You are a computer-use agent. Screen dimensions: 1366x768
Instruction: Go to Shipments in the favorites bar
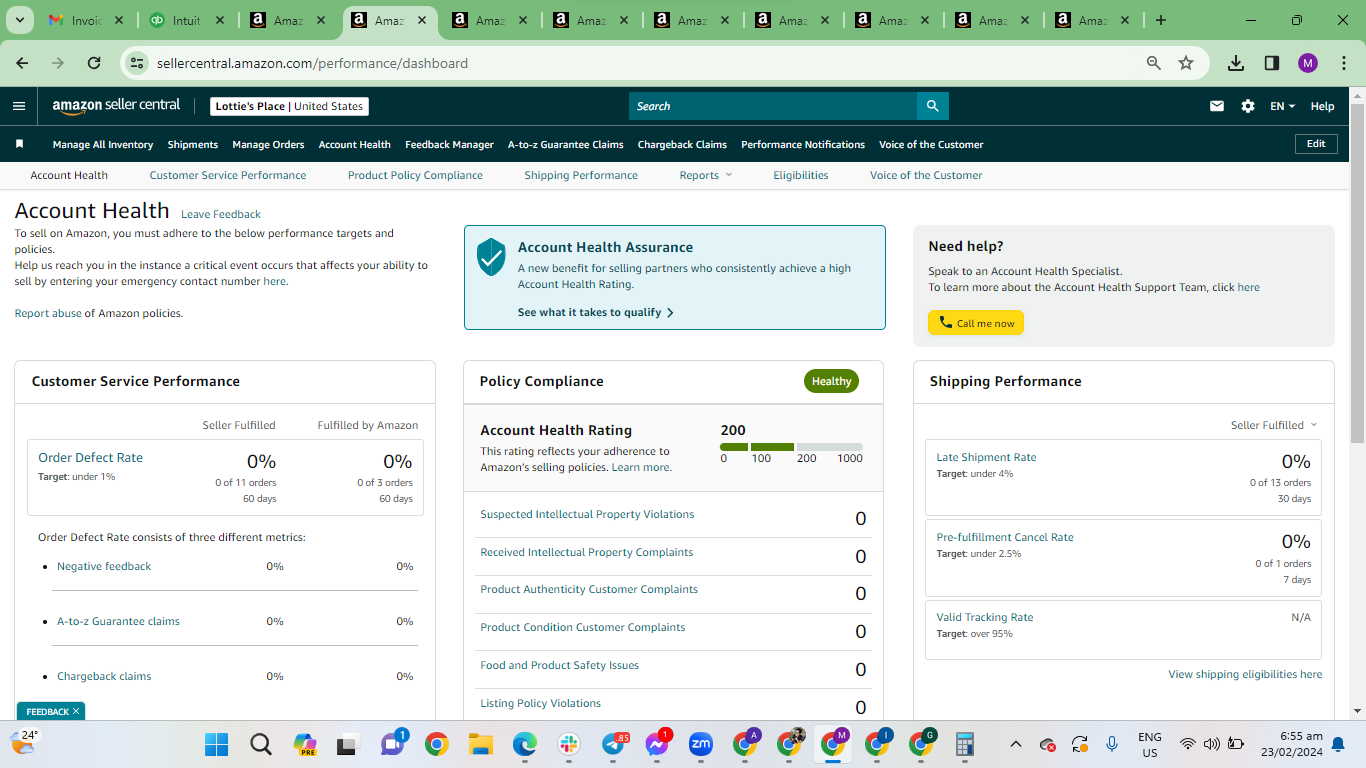click(193, 144)
